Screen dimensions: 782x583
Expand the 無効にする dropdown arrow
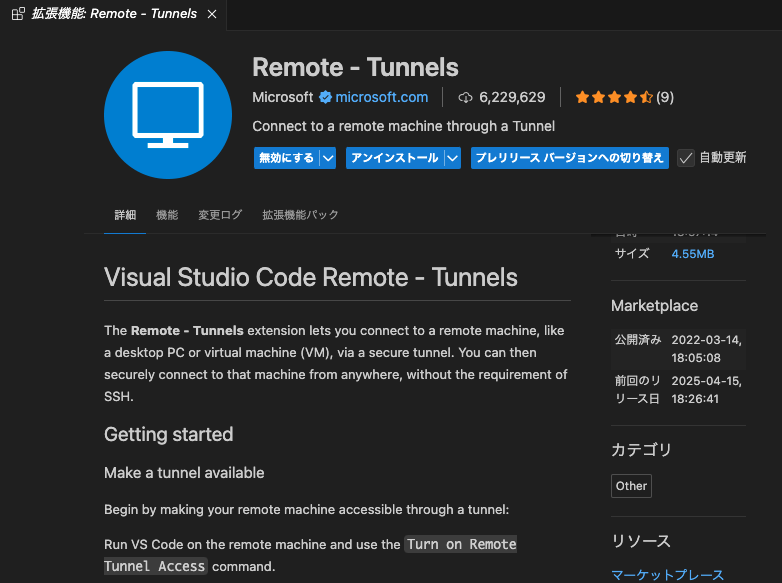click(x=328, y=158)
